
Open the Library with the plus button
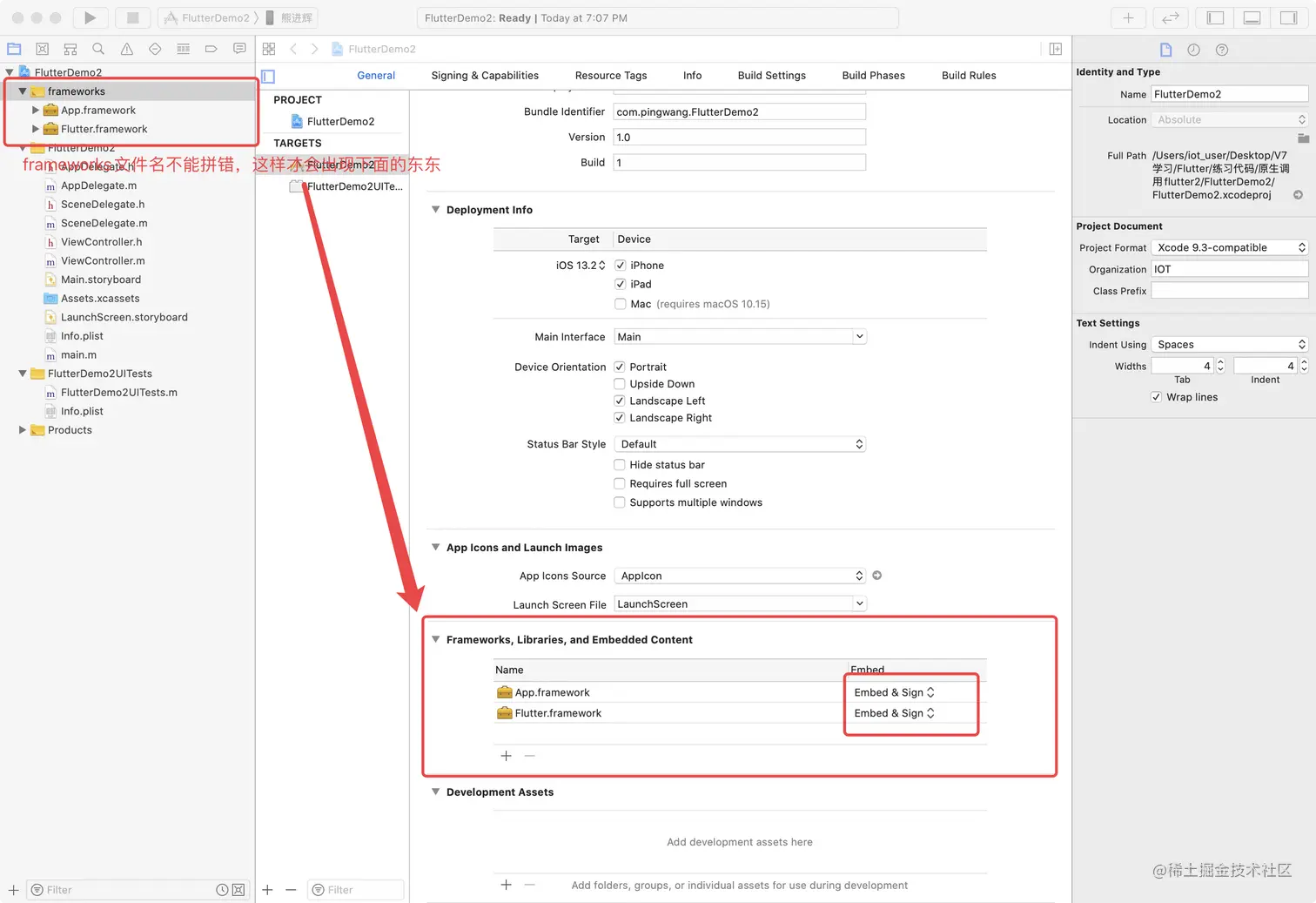point(1128,17)
